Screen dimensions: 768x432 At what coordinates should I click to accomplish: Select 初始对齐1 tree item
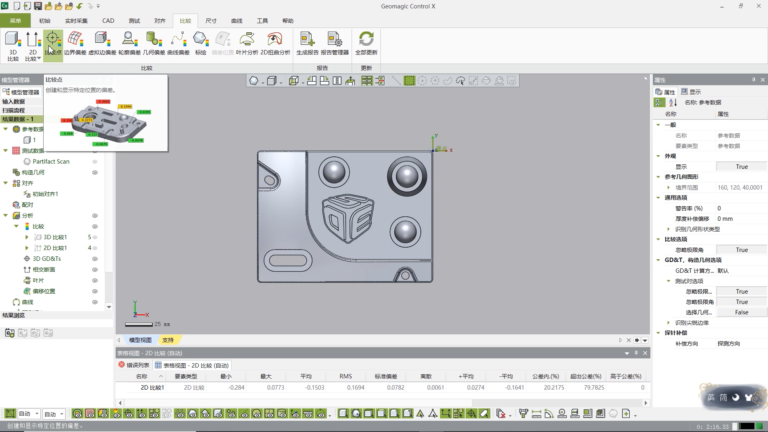(x=45, y=194)
